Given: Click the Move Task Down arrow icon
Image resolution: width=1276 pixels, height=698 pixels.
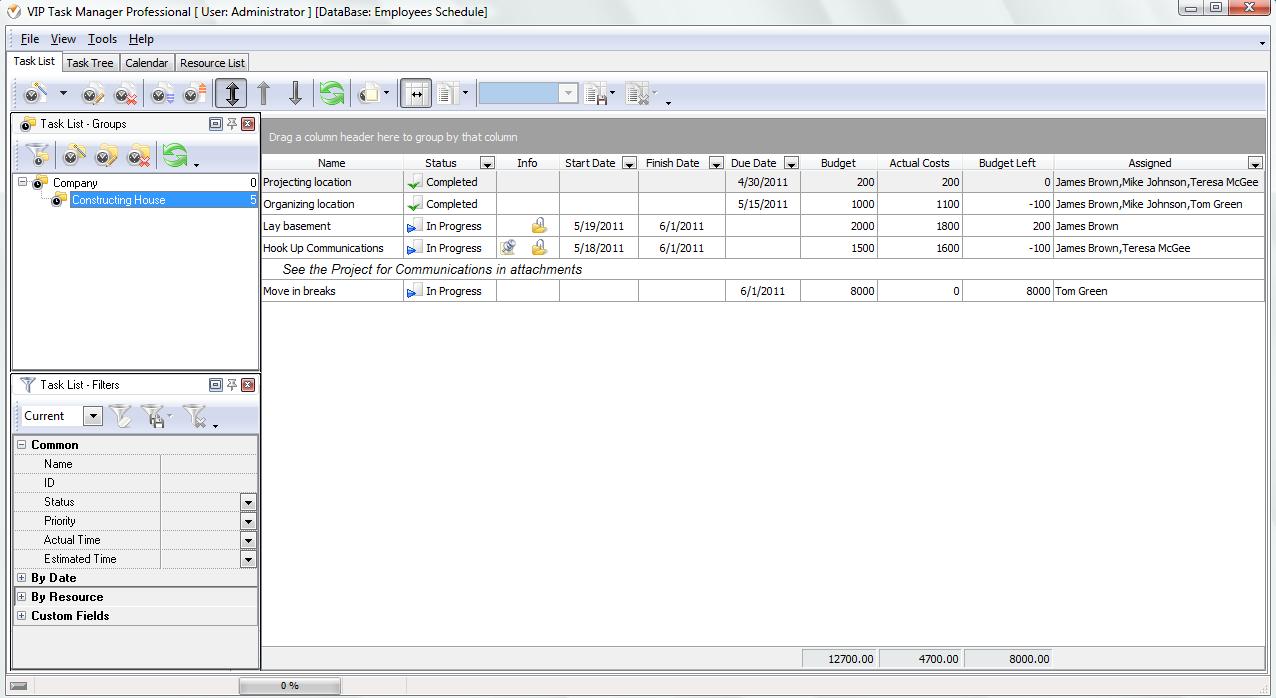Looking at the screenshot, I should coord(295,94).
